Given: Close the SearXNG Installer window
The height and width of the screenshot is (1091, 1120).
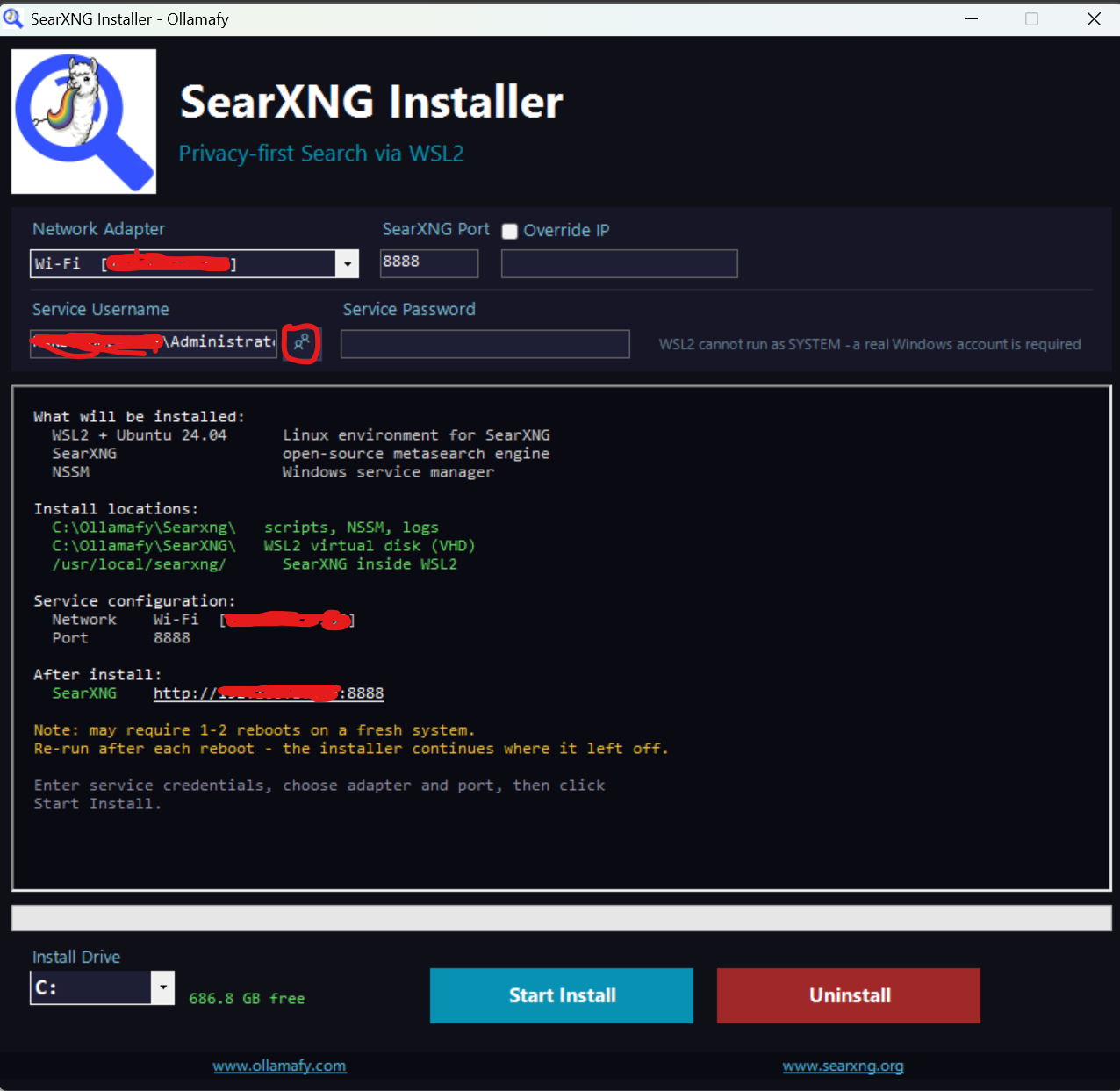Looking at the screenshot, I should pos(1094,18).
